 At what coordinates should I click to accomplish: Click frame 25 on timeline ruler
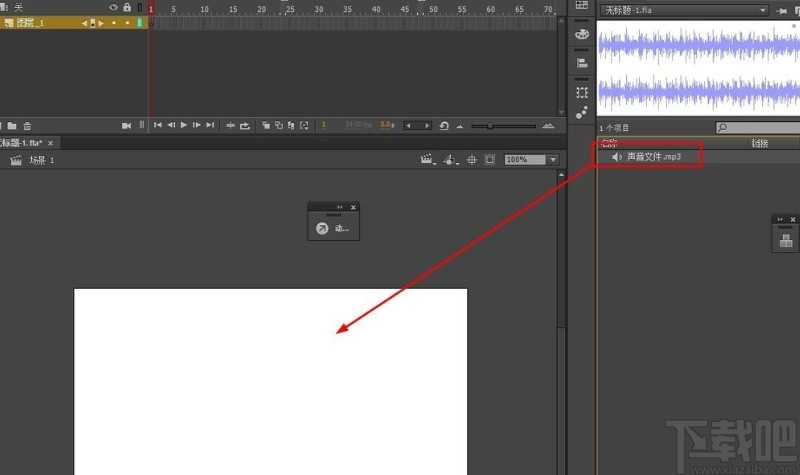pyautogui.click(x=290, y=9)
